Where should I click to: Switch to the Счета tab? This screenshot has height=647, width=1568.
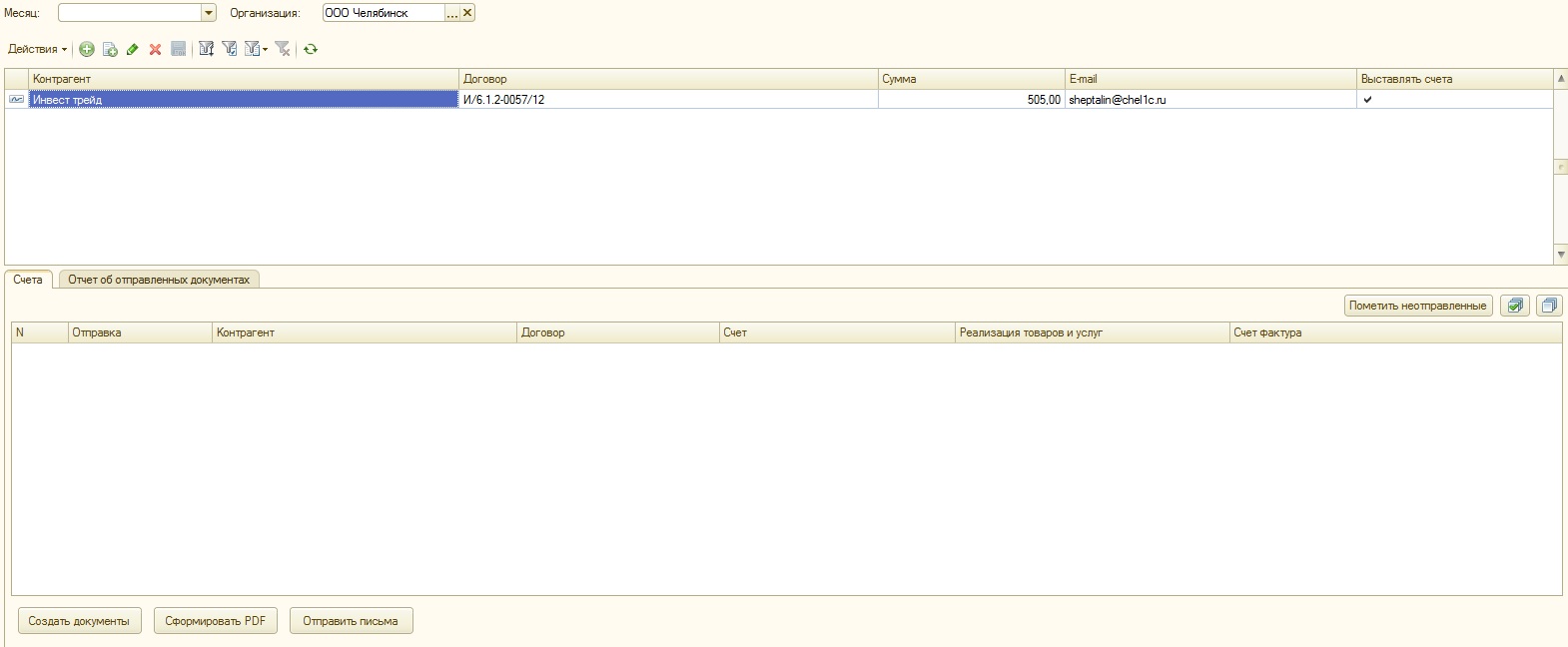(x=28, y=280)
